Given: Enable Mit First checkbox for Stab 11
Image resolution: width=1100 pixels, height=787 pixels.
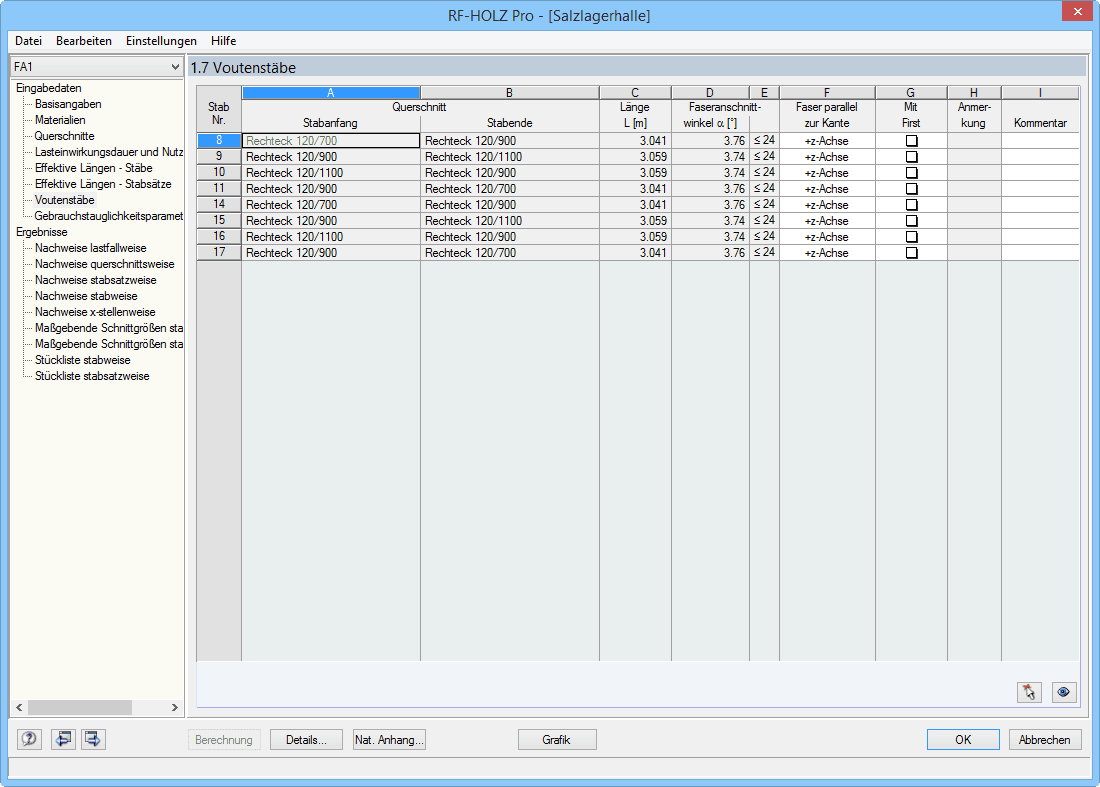Looking at the screenshot, I should (911, 189).
